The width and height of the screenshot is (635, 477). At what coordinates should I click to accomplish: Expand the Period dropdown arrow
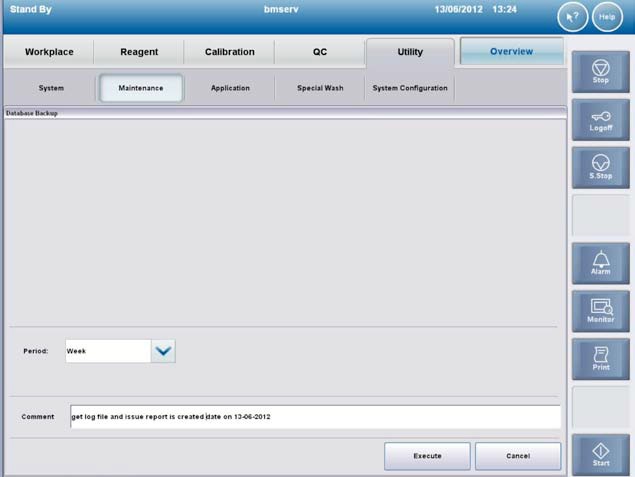[163, 351]
